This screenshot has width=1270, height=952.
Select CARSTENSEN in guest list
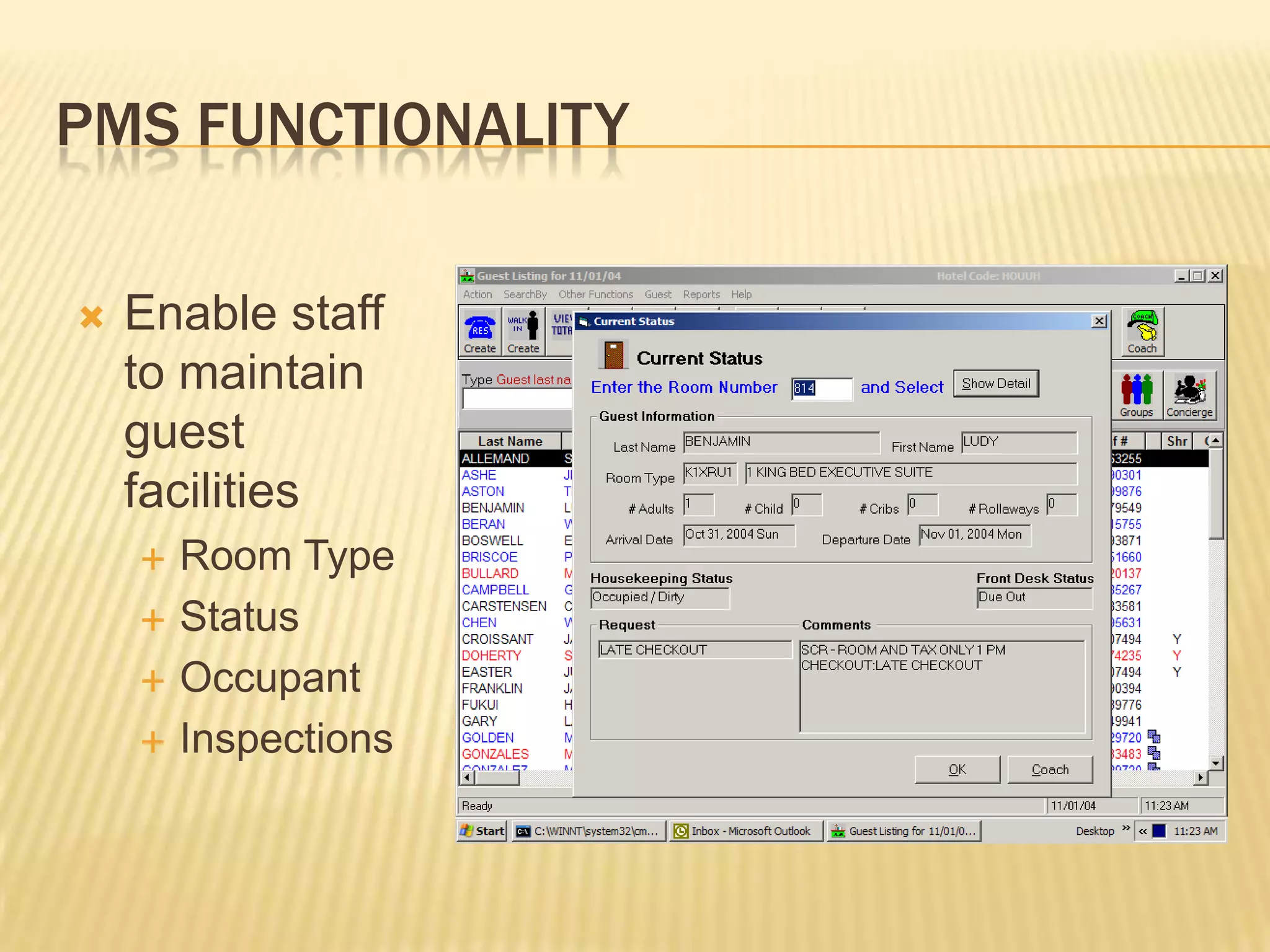click(x=504, y=606)
